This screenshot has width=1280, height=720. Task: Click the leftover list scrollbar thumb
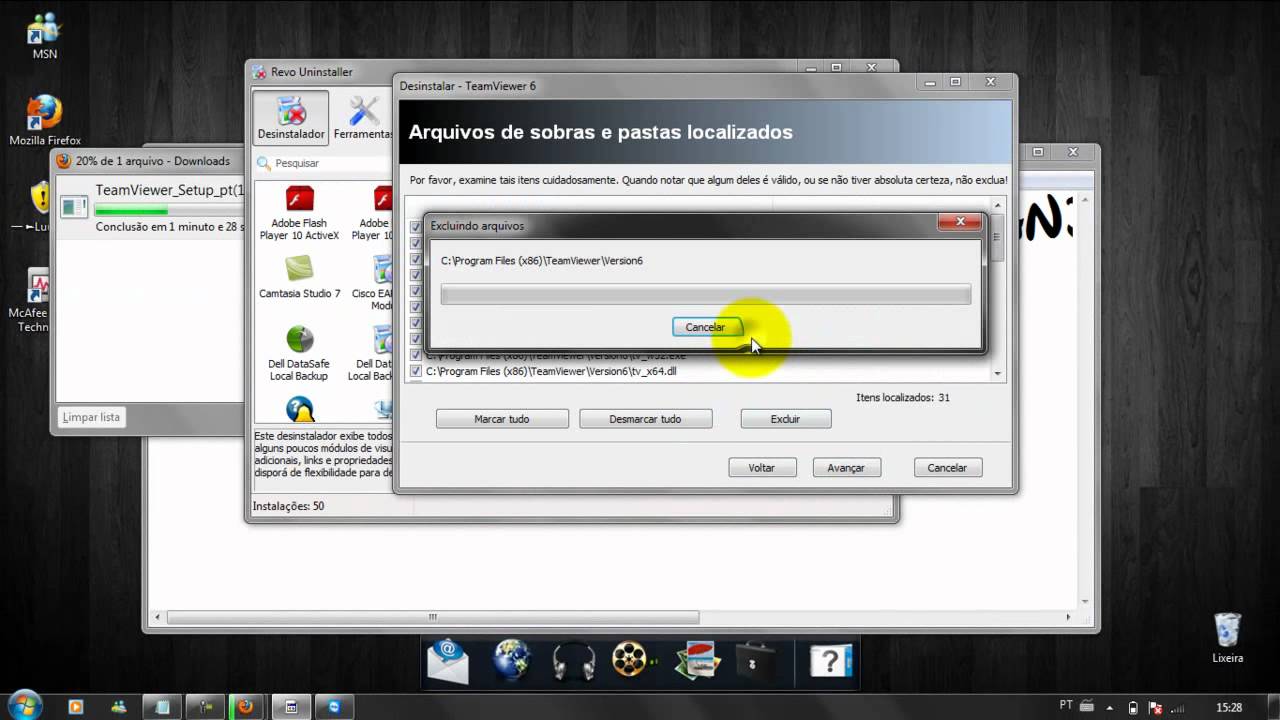(x=997, y=240)
